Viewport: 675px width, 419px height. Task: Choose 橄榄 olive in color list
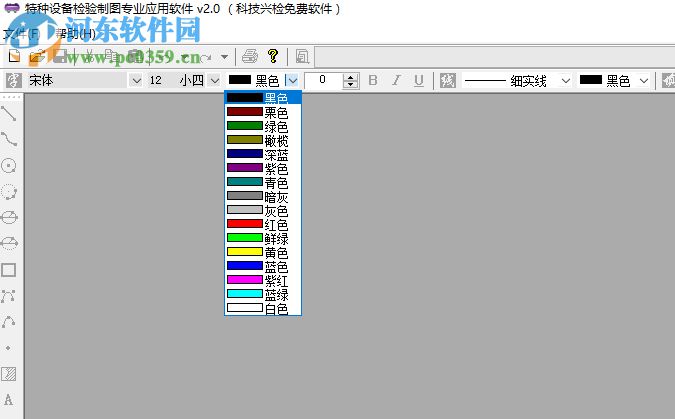click(x=263, y=140)
